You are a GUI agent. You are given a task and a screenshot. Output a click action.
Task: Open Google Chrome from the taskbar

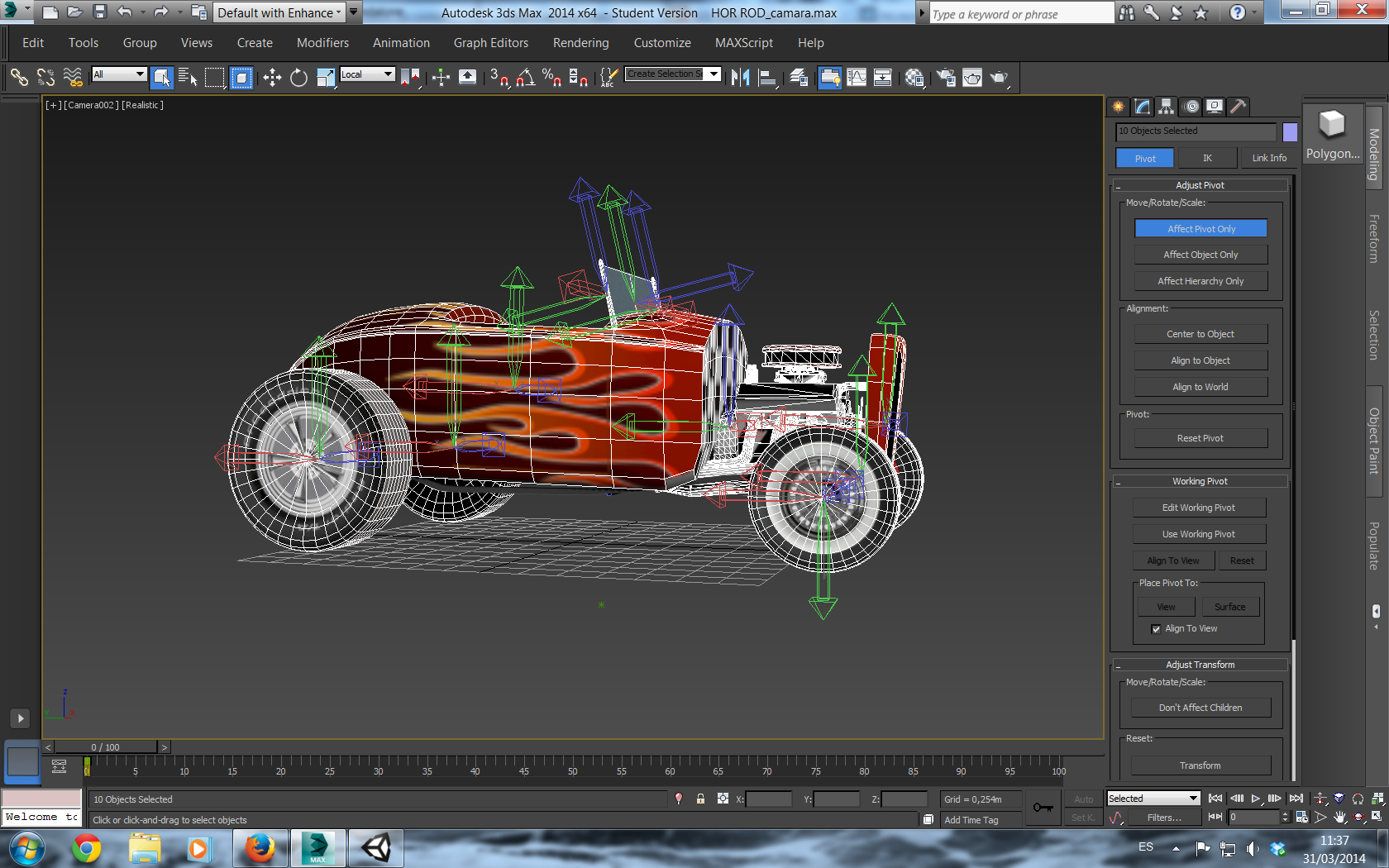[87, 849]
